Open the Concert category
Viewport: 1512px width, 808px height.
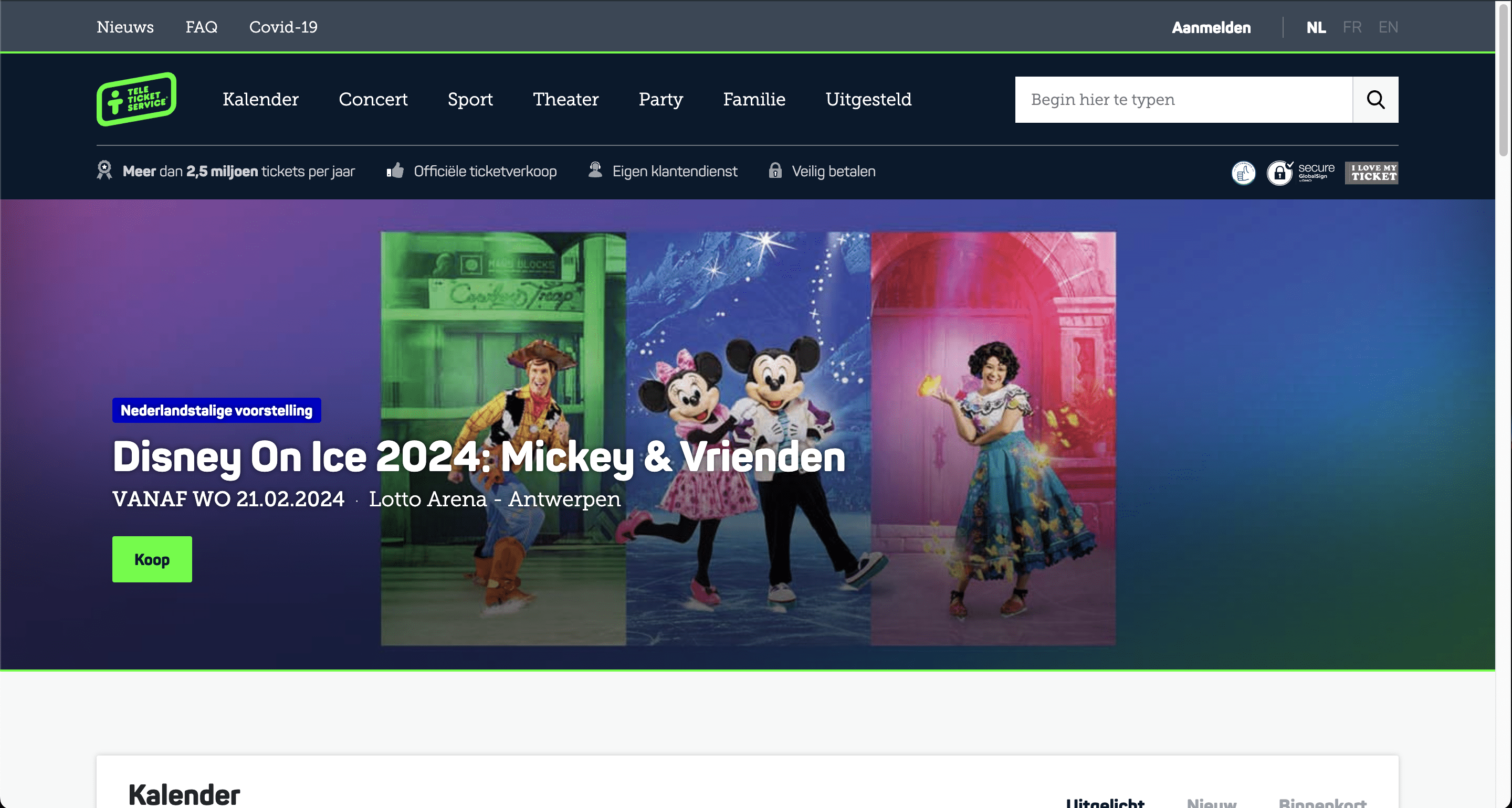click(x=373, y=99)
